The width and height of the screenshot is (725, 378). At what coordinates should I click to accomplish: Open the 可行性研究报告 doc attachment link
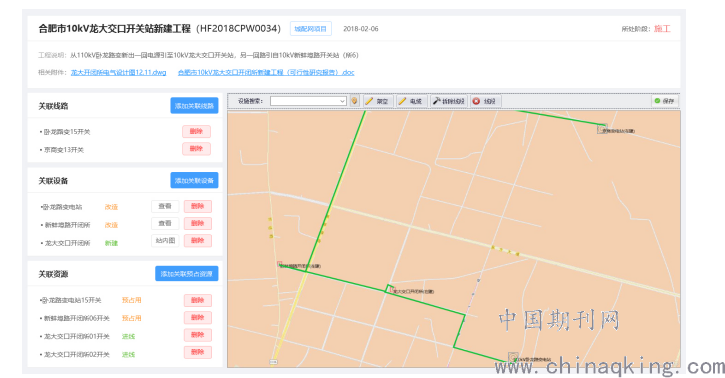[266, 73]
